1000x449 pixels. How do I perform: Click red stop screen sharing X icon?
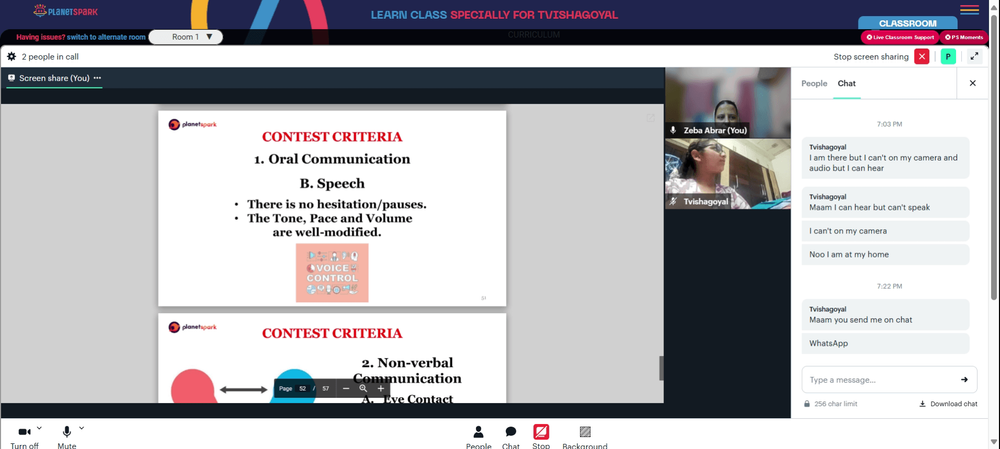(922, 57)
